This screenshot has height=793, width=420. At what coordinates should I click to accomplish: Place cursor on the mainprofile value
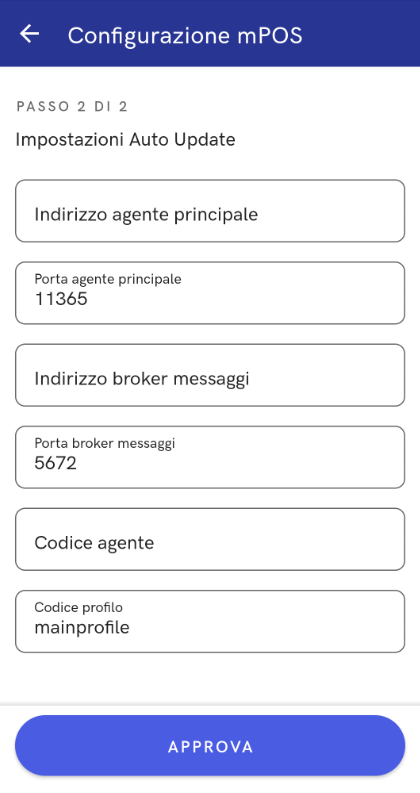pos(82,628)
